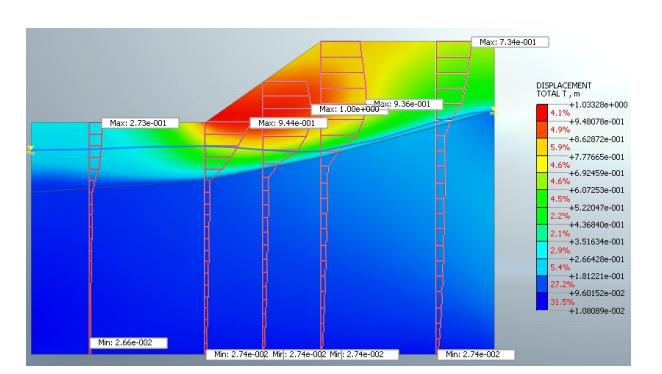Click legend value +1.03328e+000
Screen dimensions: 662x374
(598, 105)
